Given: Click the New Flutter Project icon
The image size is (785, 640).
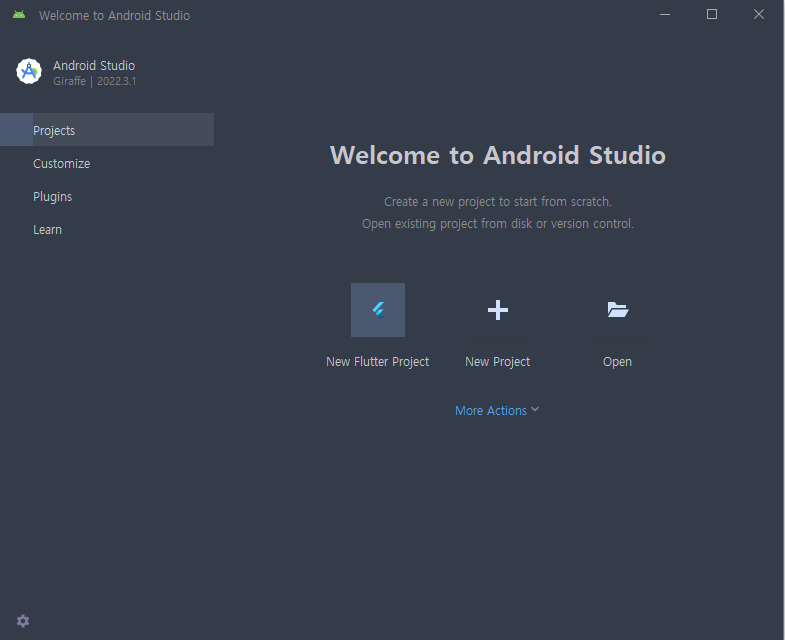Looking at the screenshot, I should [x=378, y=310].
